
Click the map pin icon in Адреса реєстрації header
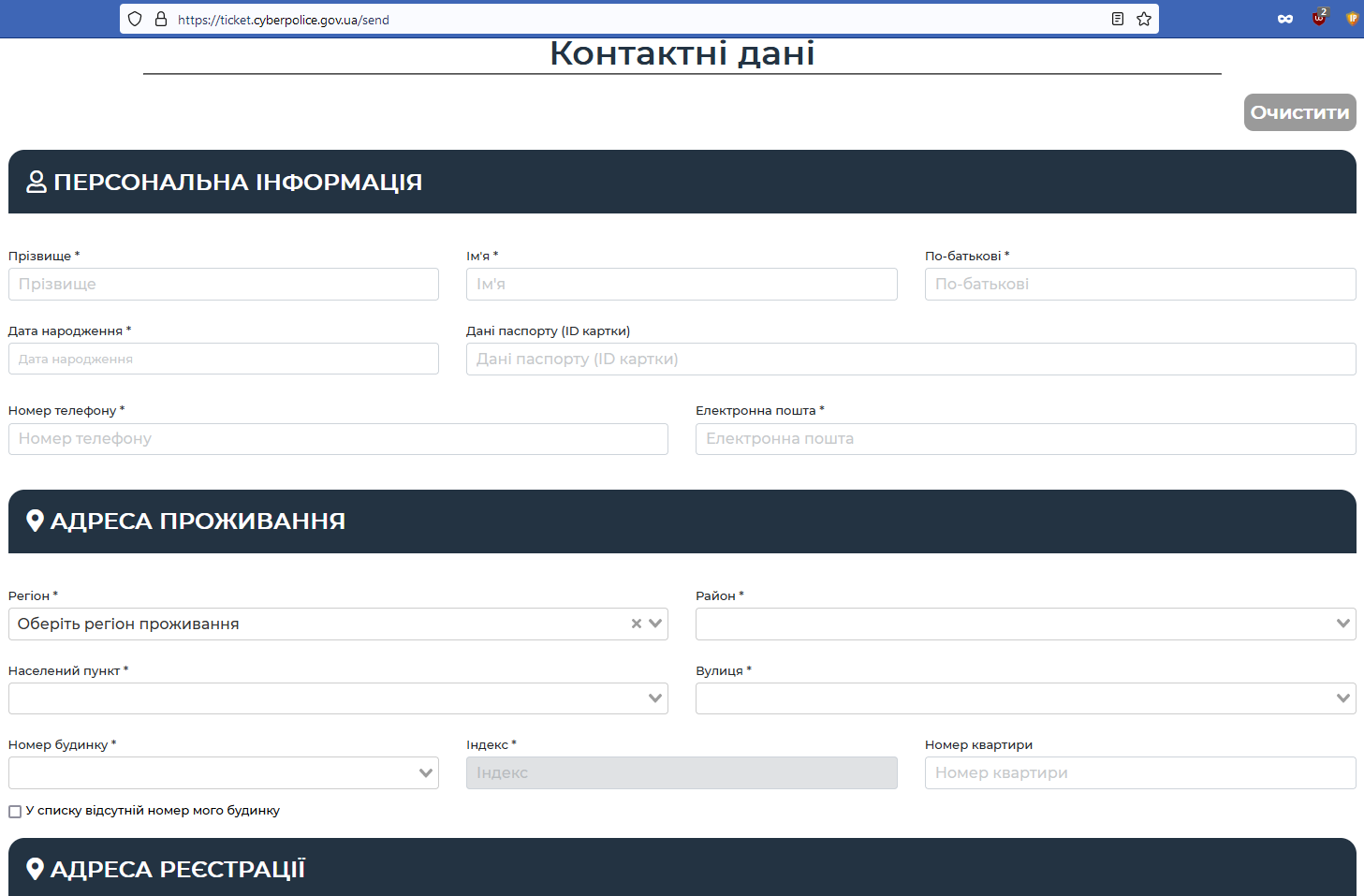click(35, 869)
